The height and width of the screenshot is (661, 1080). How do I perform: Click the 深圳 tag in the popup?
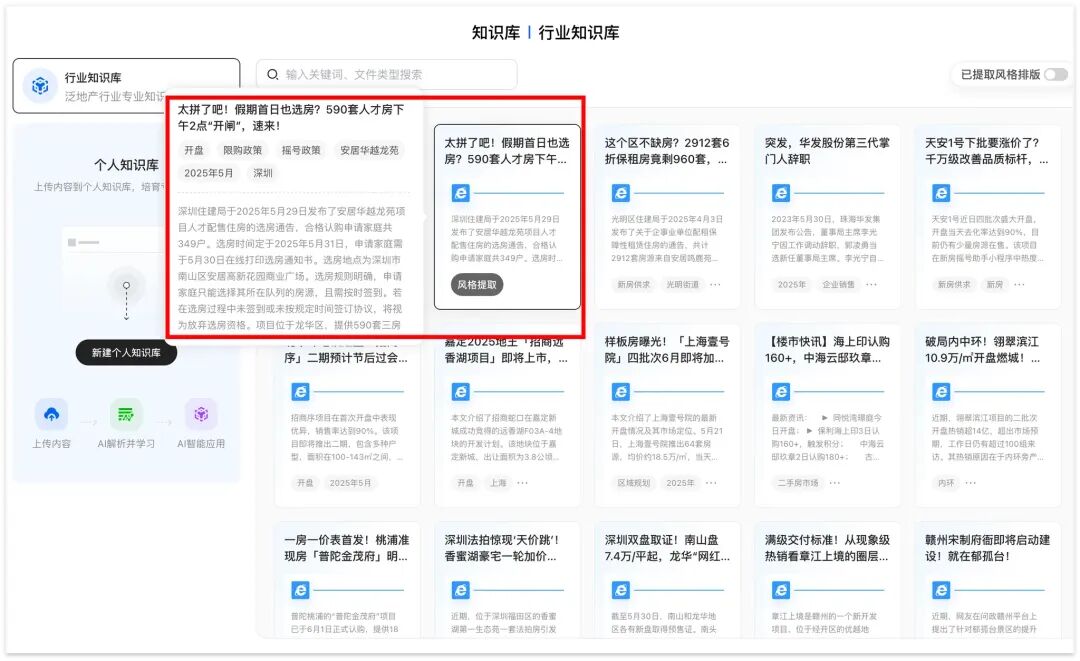pos(262,173)
